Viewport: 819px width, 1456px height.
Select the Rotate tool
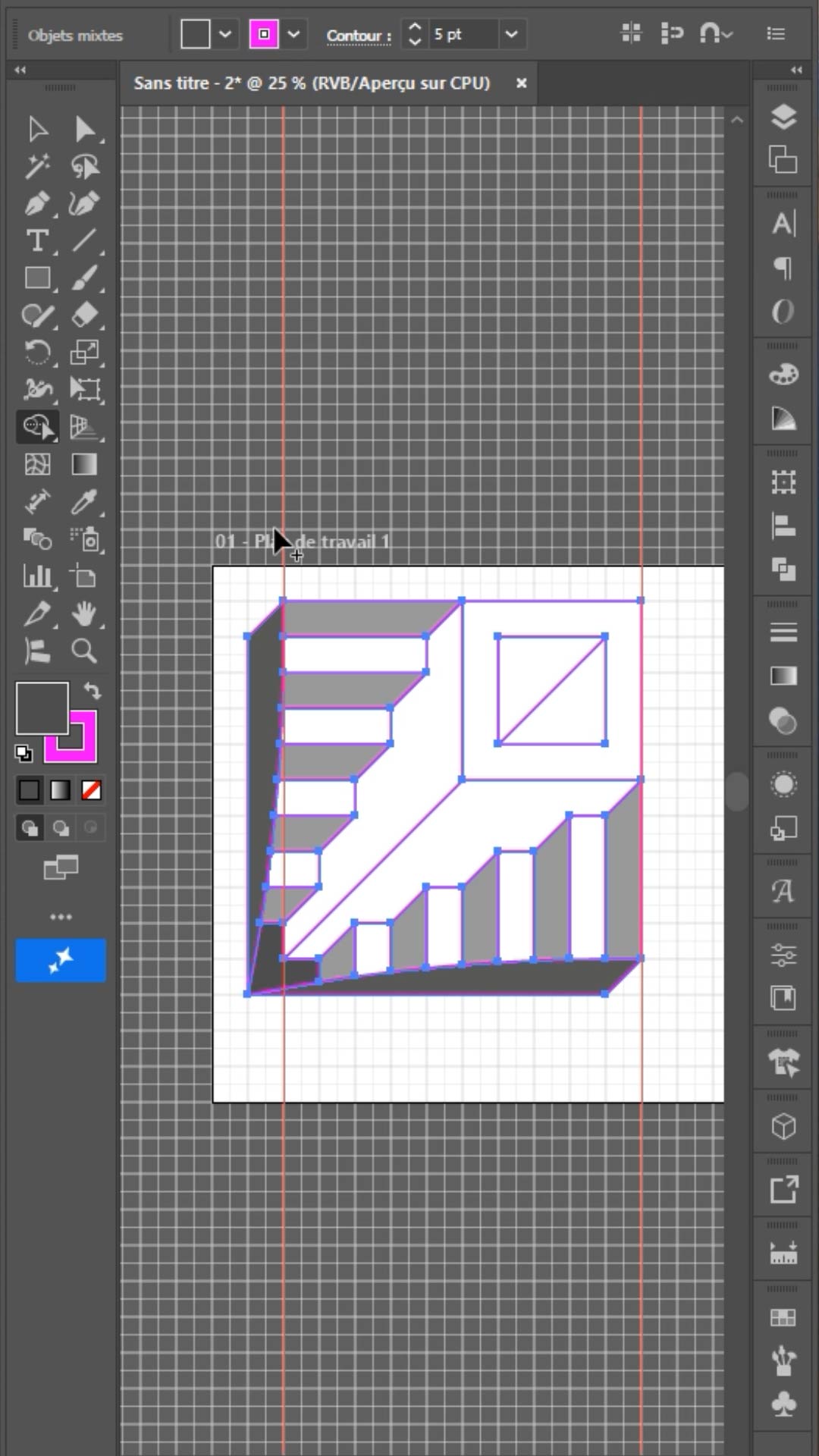37,352
